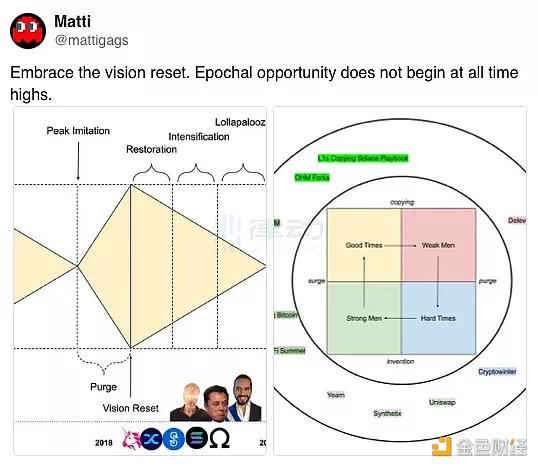Click the man with sash photo
The height and width of the screenshot is (467, 538).
[x=243, y=398]
